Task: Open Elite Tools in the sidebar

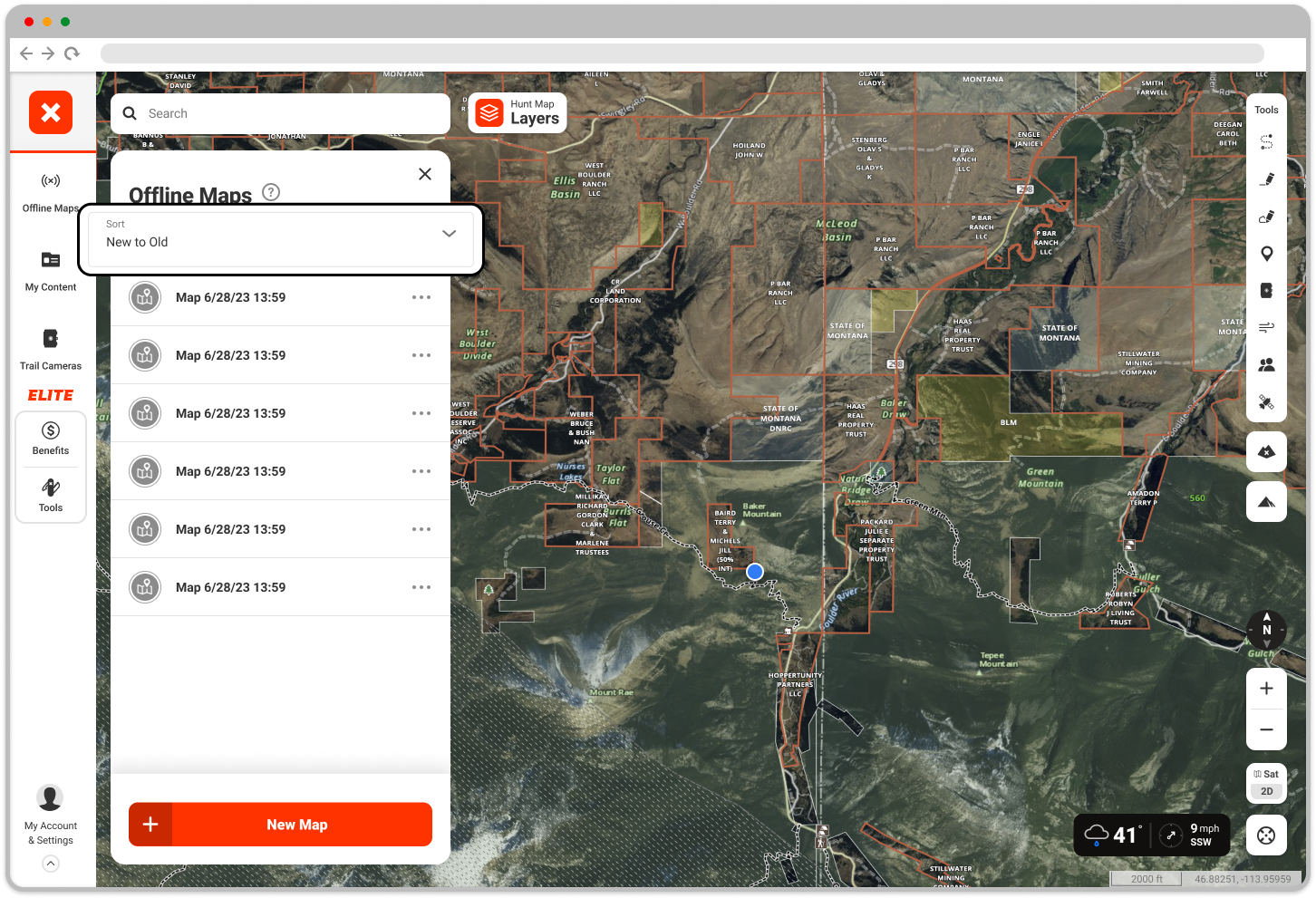Action: (51, 496)
